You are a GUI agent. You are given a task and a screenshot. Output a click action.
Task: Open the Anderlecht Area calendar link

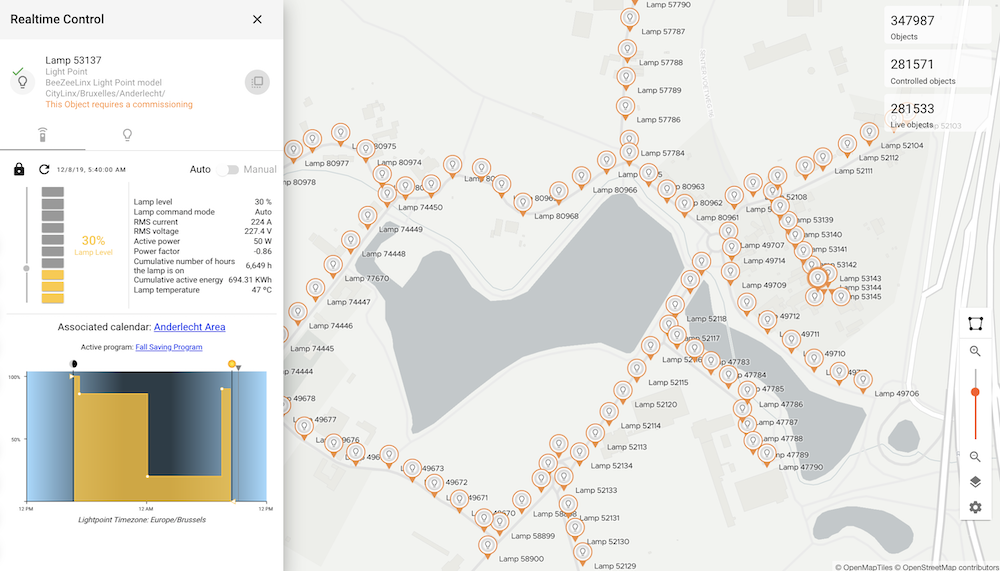tap(189, 327)
